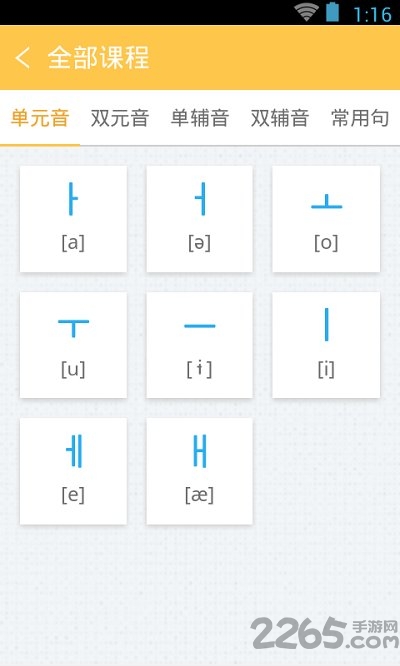
Task: Select the ㅔ [e] vowel card
Action: point(73,471)
